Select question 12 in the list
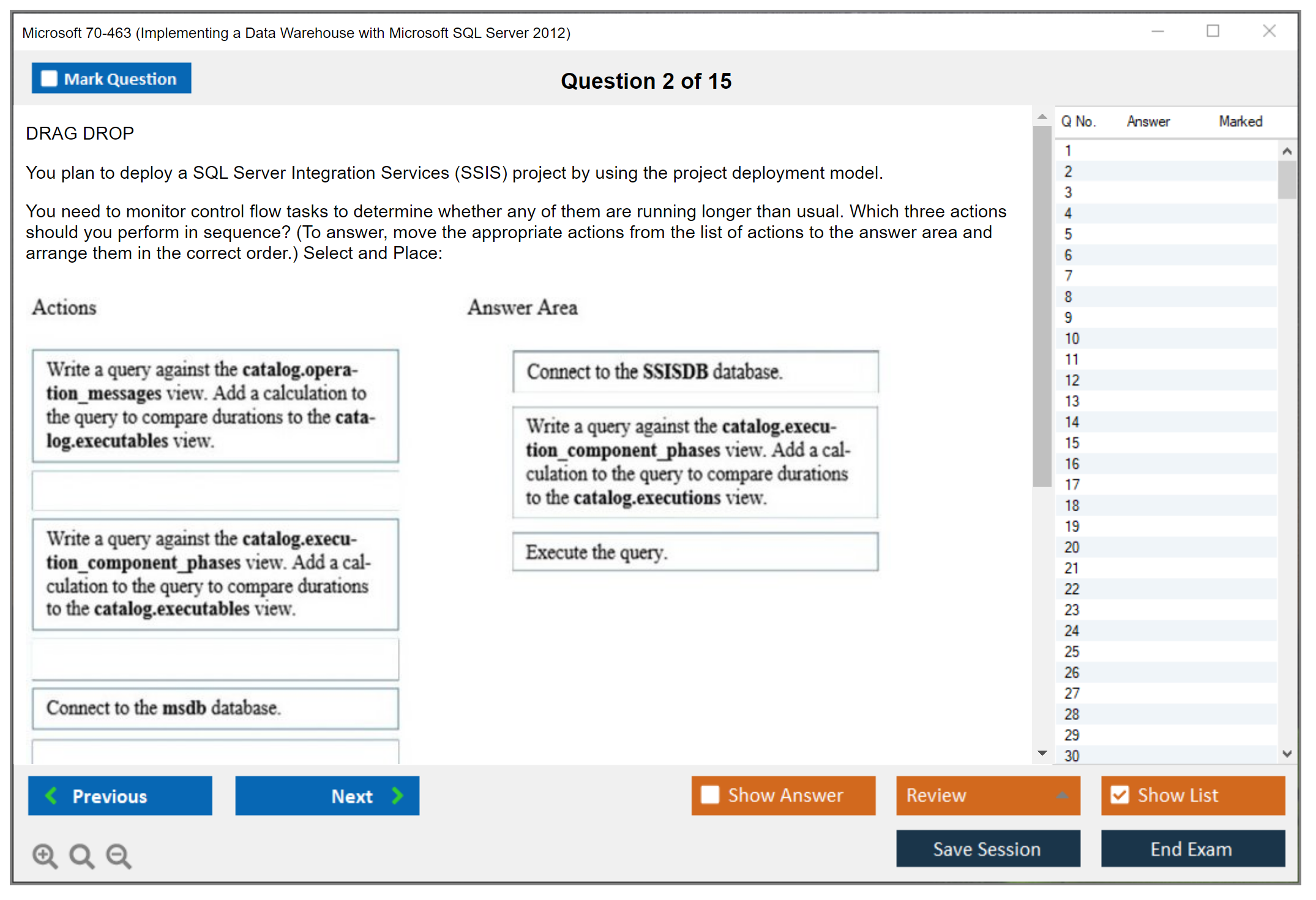This screenshot has height=900, width=1316. pos(1072,380)
